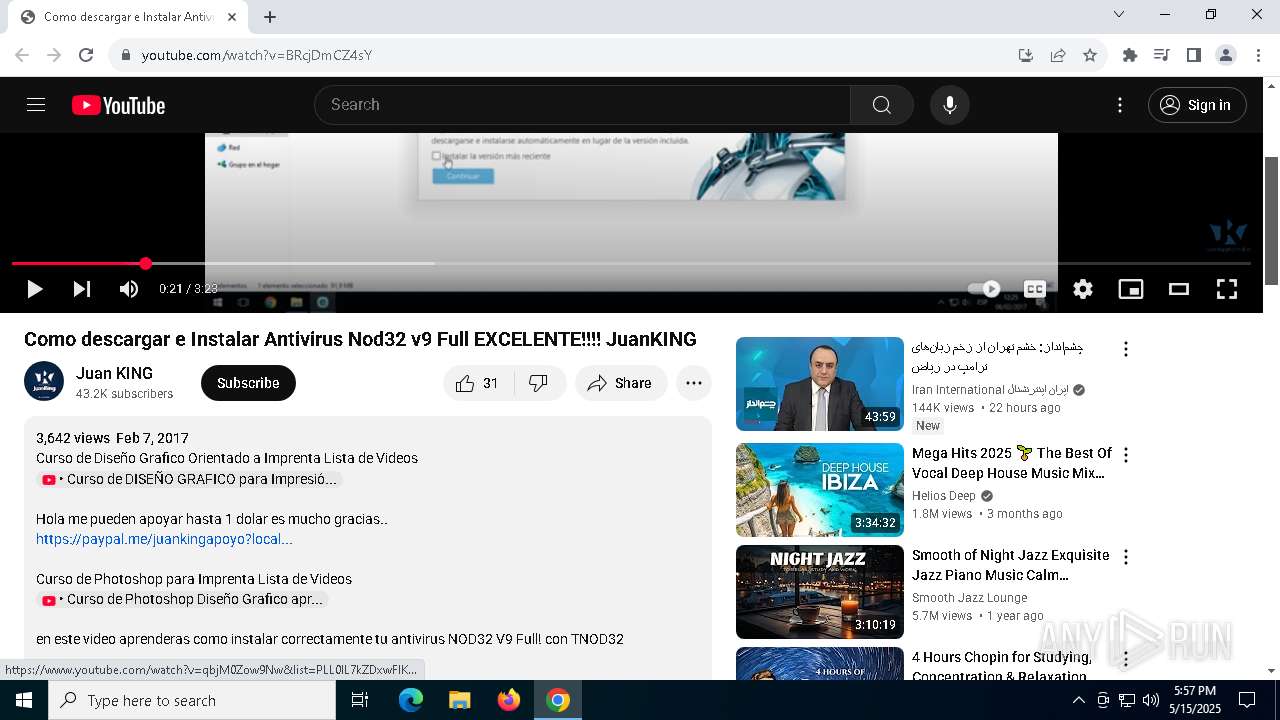1280x720 pixels.
Task: Toggle Chrome side panel
Action: click(1194, 55)
